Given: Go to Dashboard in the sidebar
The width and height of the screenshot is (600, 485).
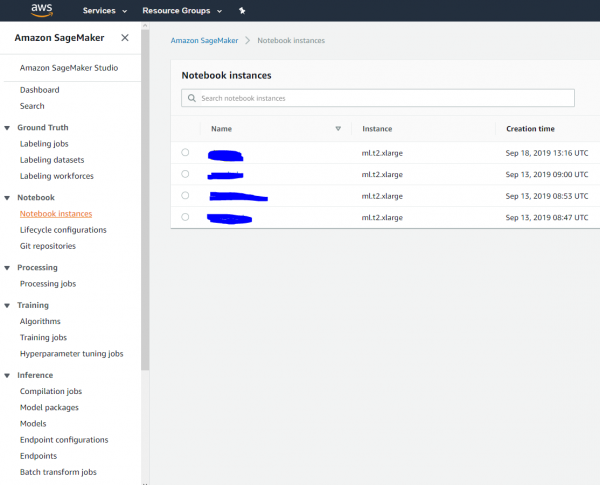Looking at the screenshot, I should (x=39, y=90).
